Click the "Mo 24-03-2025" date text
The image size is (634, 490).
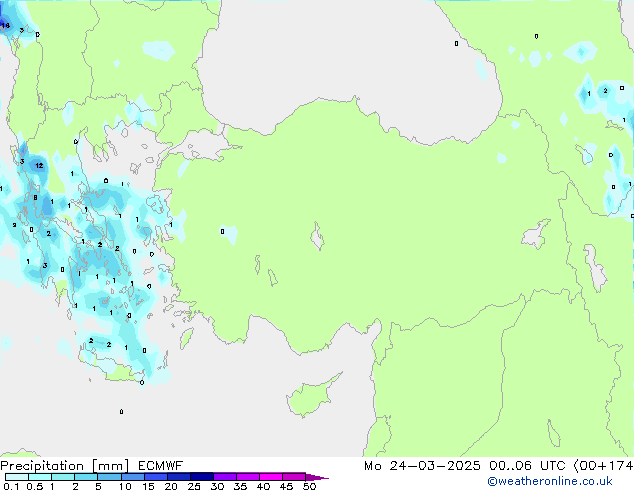(x=422, y=466)
